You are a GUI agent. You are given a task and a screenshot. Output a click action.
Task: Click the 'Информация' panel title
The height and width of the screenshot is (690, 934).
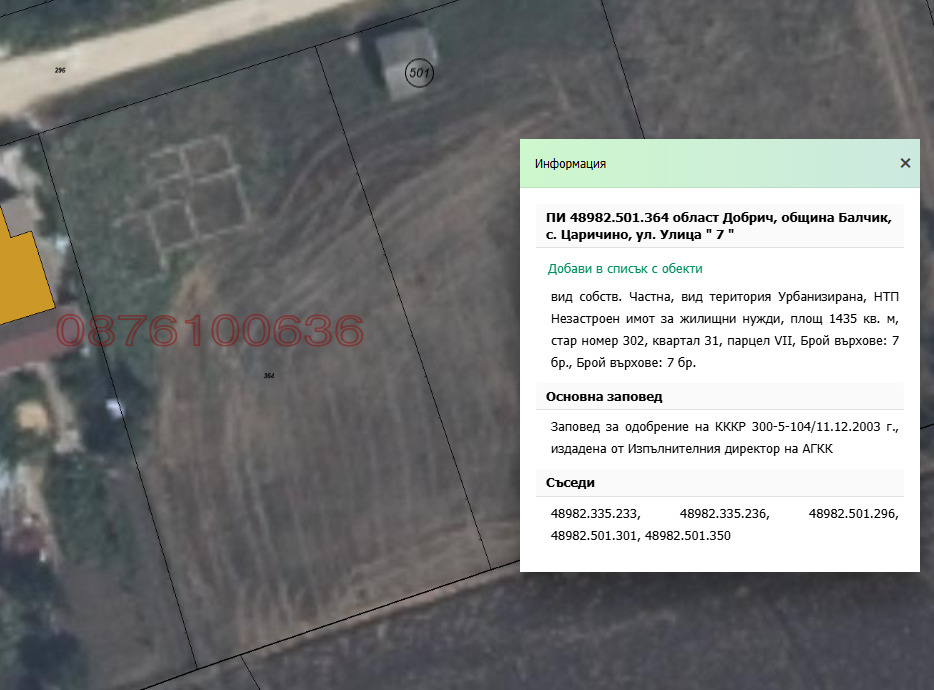(x=570, y=164)
